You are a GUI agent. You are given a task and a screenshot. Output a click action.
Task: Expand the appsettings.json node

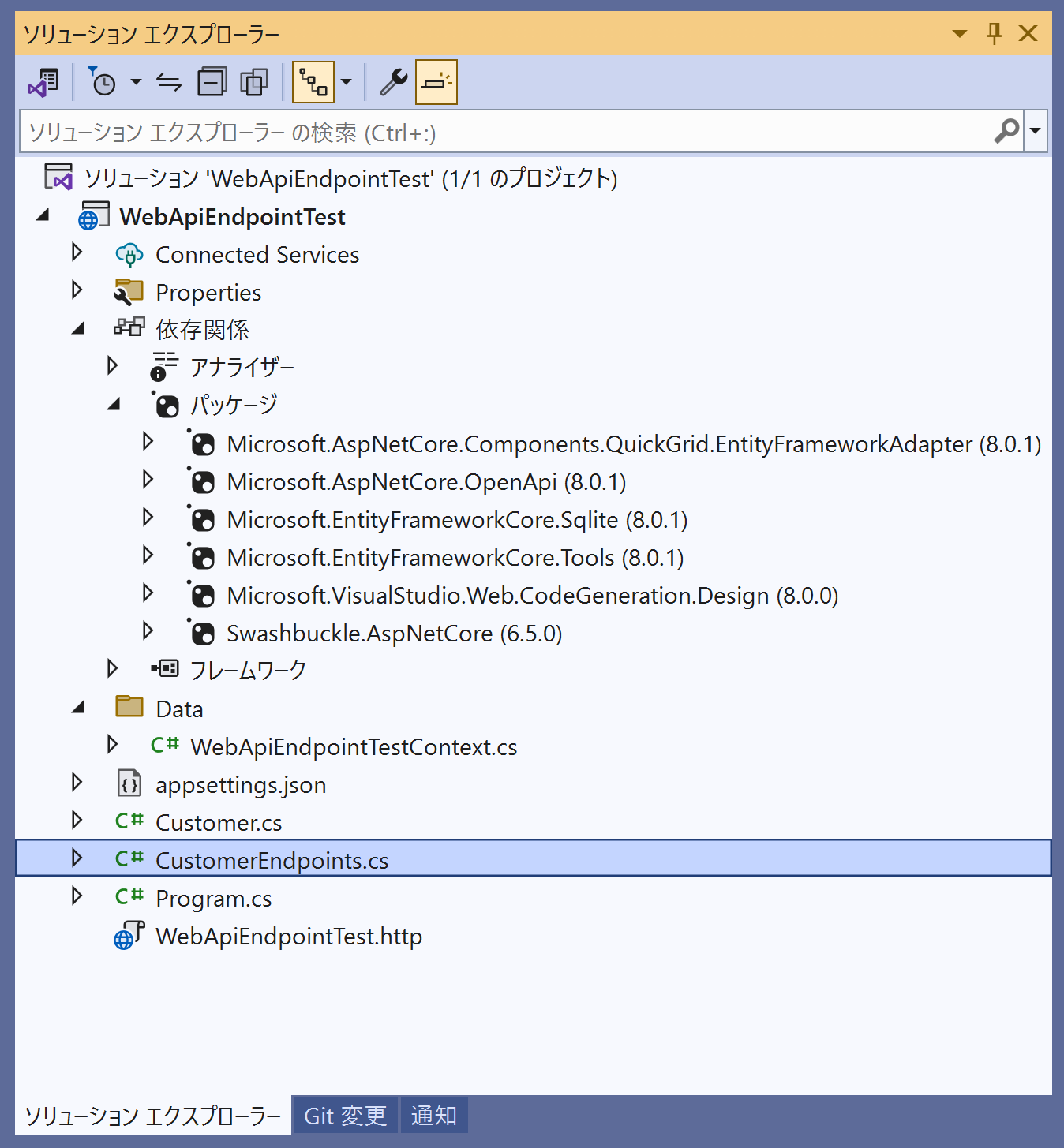(x=77, y=782)
